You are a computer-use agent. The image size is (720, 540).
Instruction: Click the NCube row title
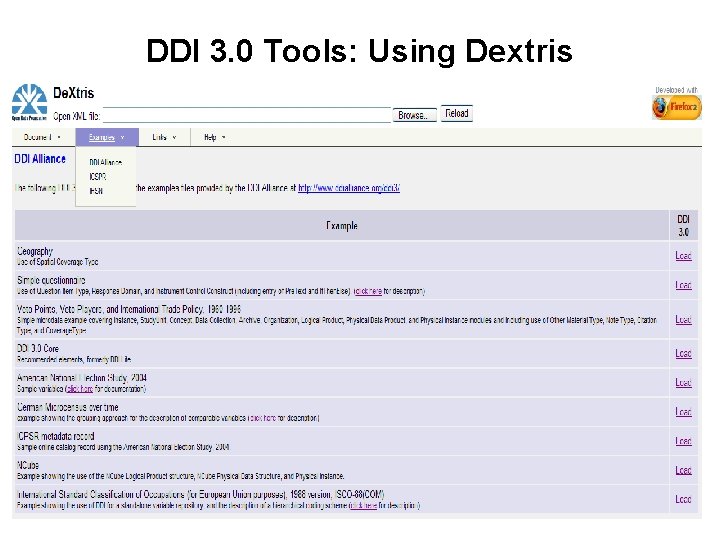pyautogui.click(x=28, y=465)
